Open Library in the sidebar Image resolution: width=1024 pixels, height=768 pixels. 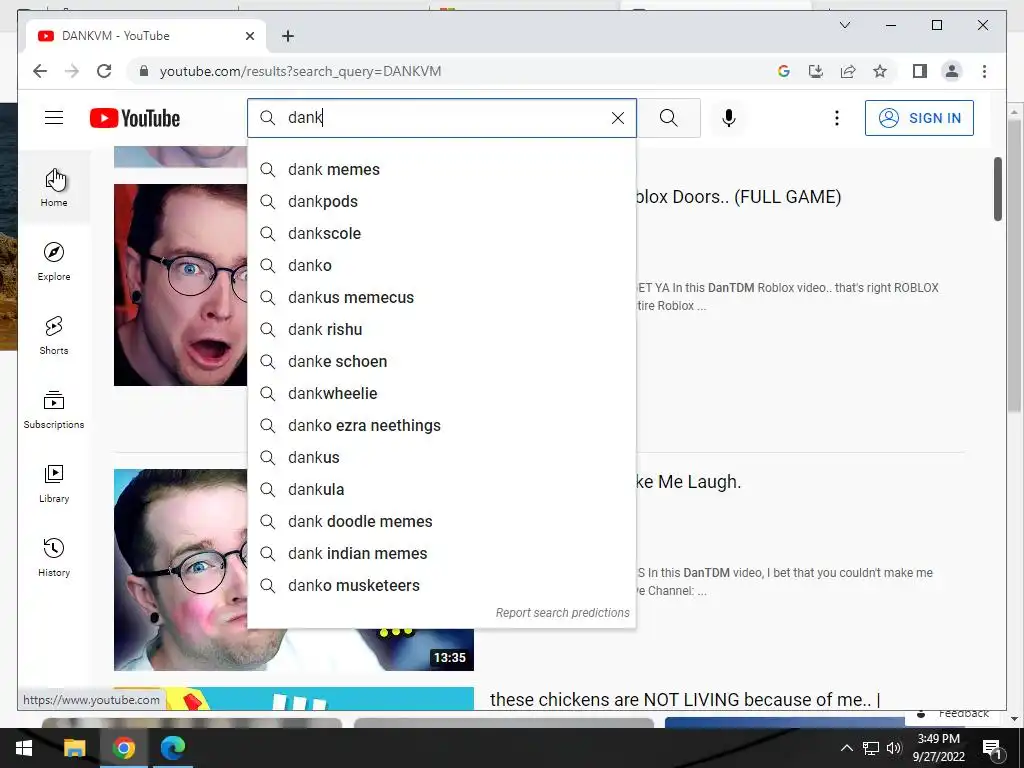click(54, 483)
